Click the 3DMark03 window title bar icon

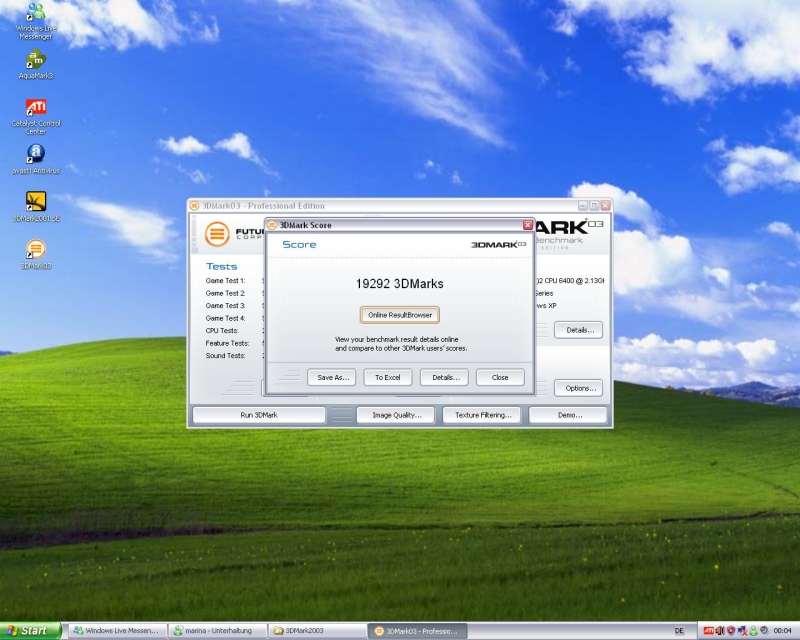[x=194, y=206]
